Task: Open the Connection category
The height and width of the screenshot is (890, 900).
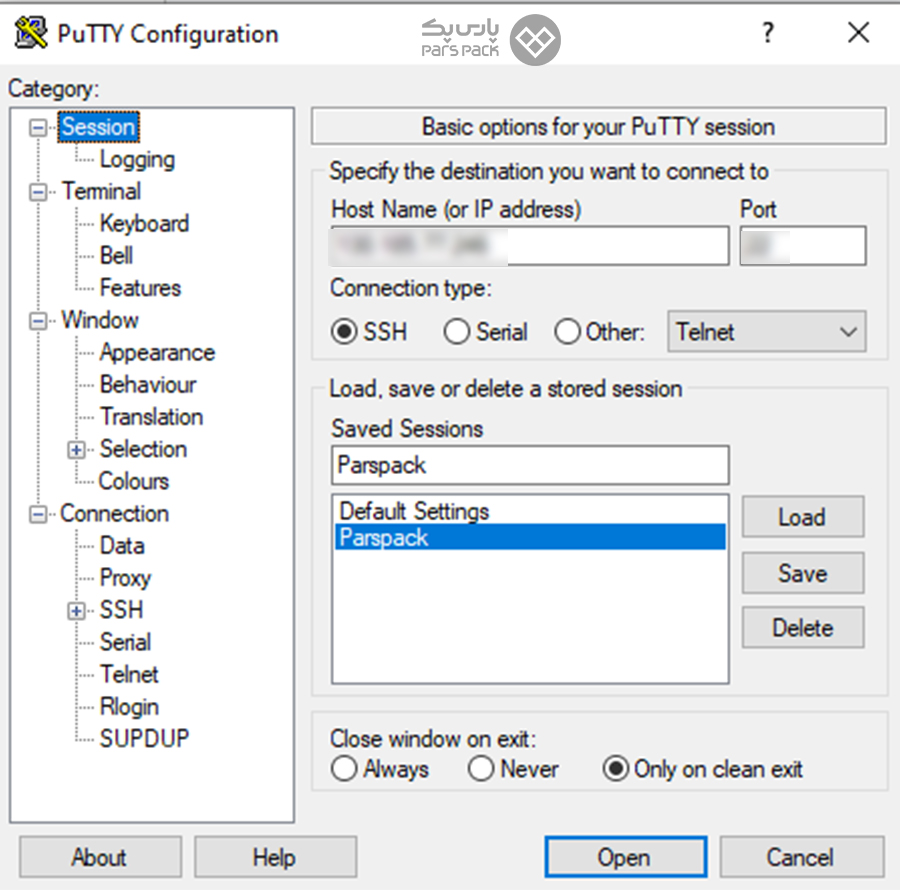Action: (115, 514)
